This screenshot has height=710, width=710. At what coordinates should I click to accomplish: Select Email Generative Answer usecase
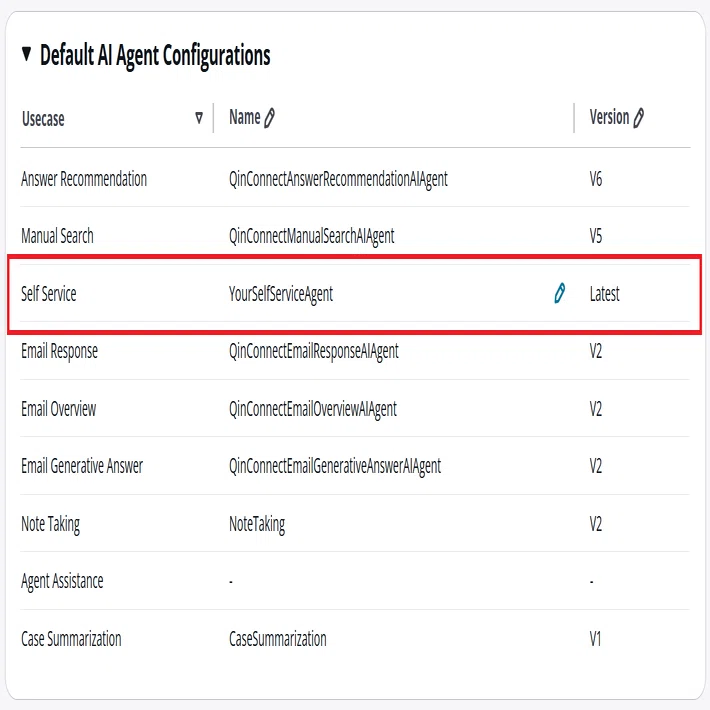(x=82, y=466)
